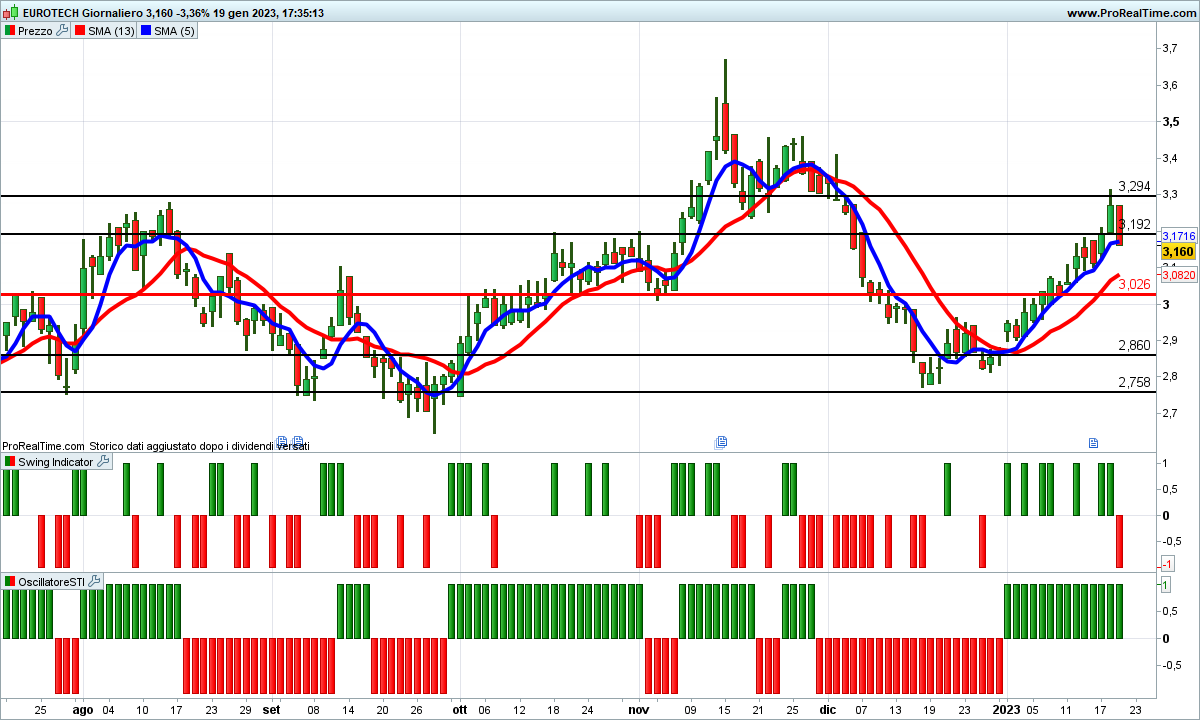Image resolution: width=1200 pixels, height=720 pixels.
Task: Click the Prezzo red-green color icon
Action: 11,31
